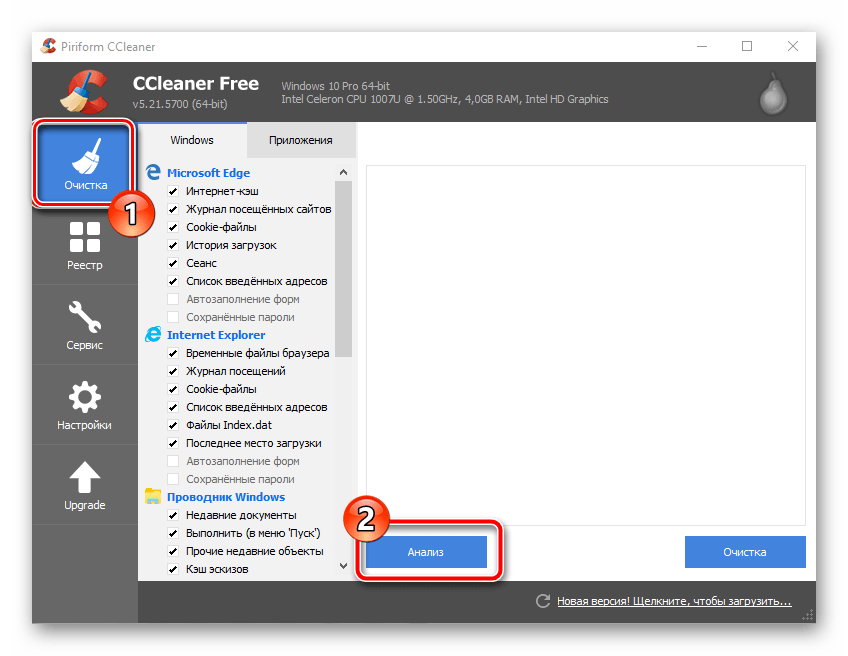Click the scroll down arrow of the cleaner list
This screenshot has width=848, height=656.
pos(343,566)
